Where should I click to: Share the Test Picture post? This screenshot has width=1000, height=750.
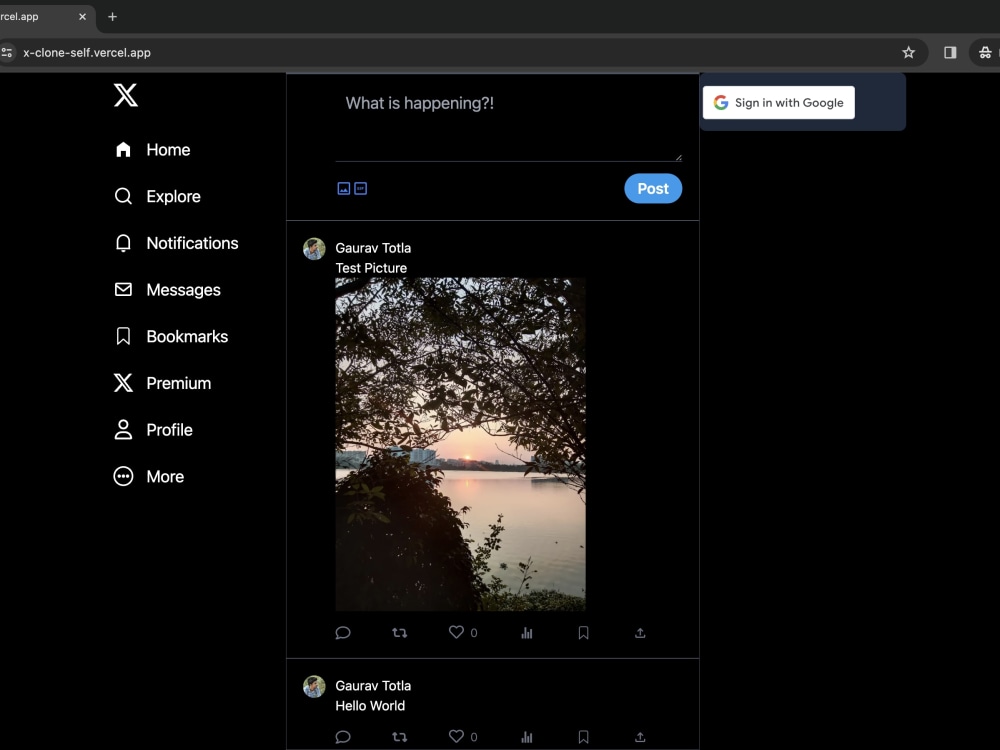640,633
